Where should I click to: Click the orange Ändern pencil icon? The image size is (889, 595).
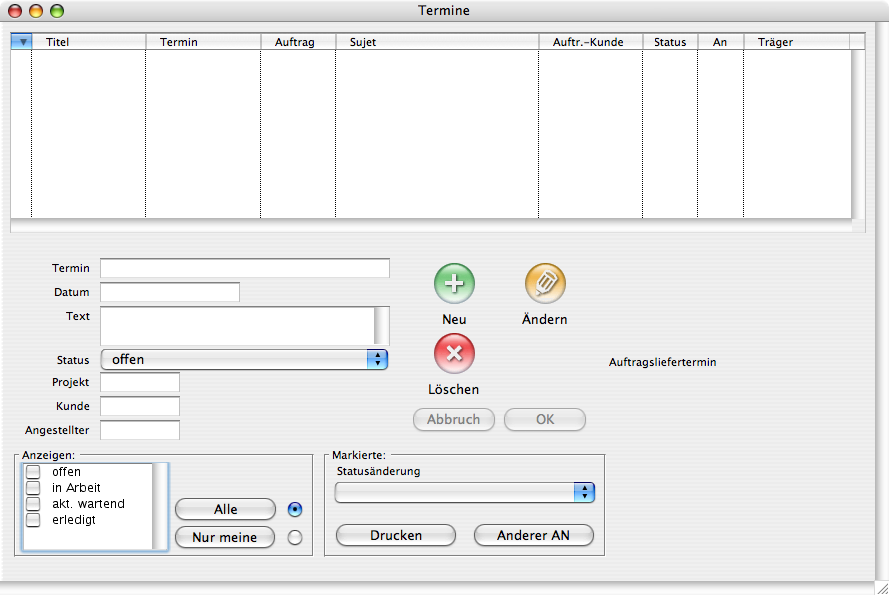(x=545, y=284)
